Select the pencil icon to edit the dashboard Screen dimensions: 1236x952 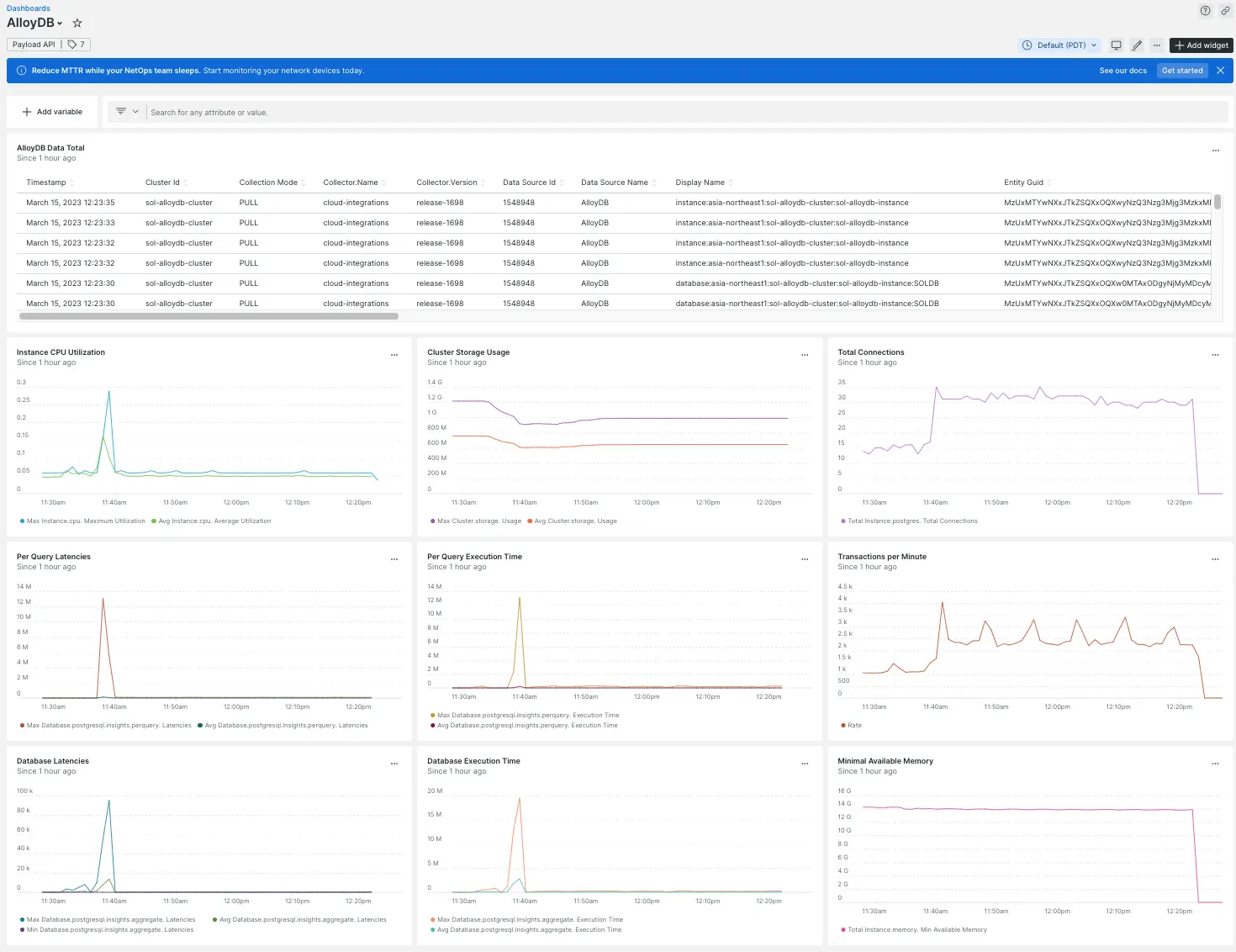coord(1137,45)
